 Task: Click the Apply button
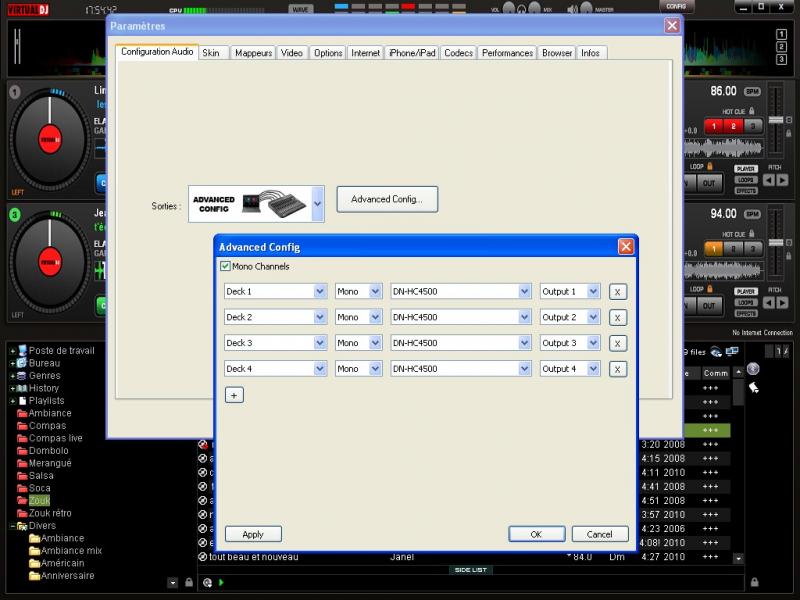253,534
